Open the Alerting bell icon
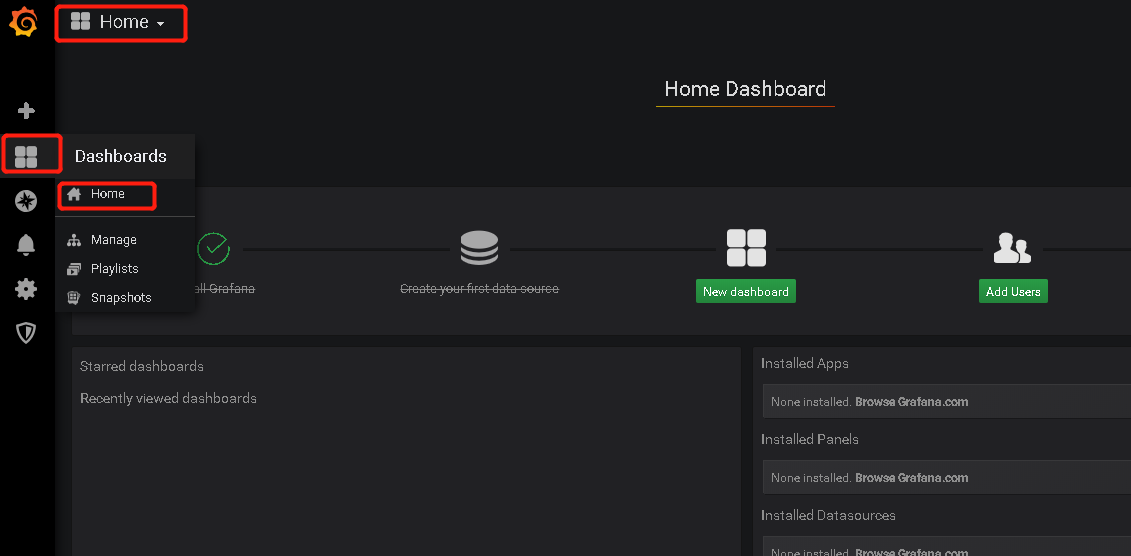This screenshot has height=556, width=1131. tap(26, 245)
